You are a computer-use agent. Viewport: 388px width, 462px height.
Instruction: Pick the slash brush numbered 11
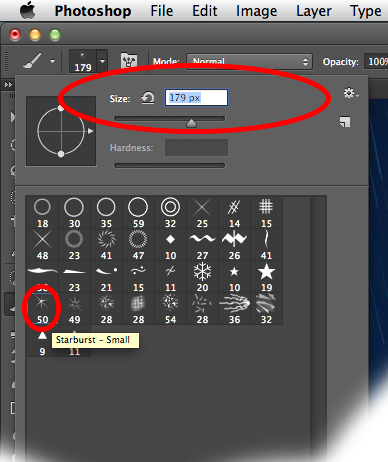170,277
